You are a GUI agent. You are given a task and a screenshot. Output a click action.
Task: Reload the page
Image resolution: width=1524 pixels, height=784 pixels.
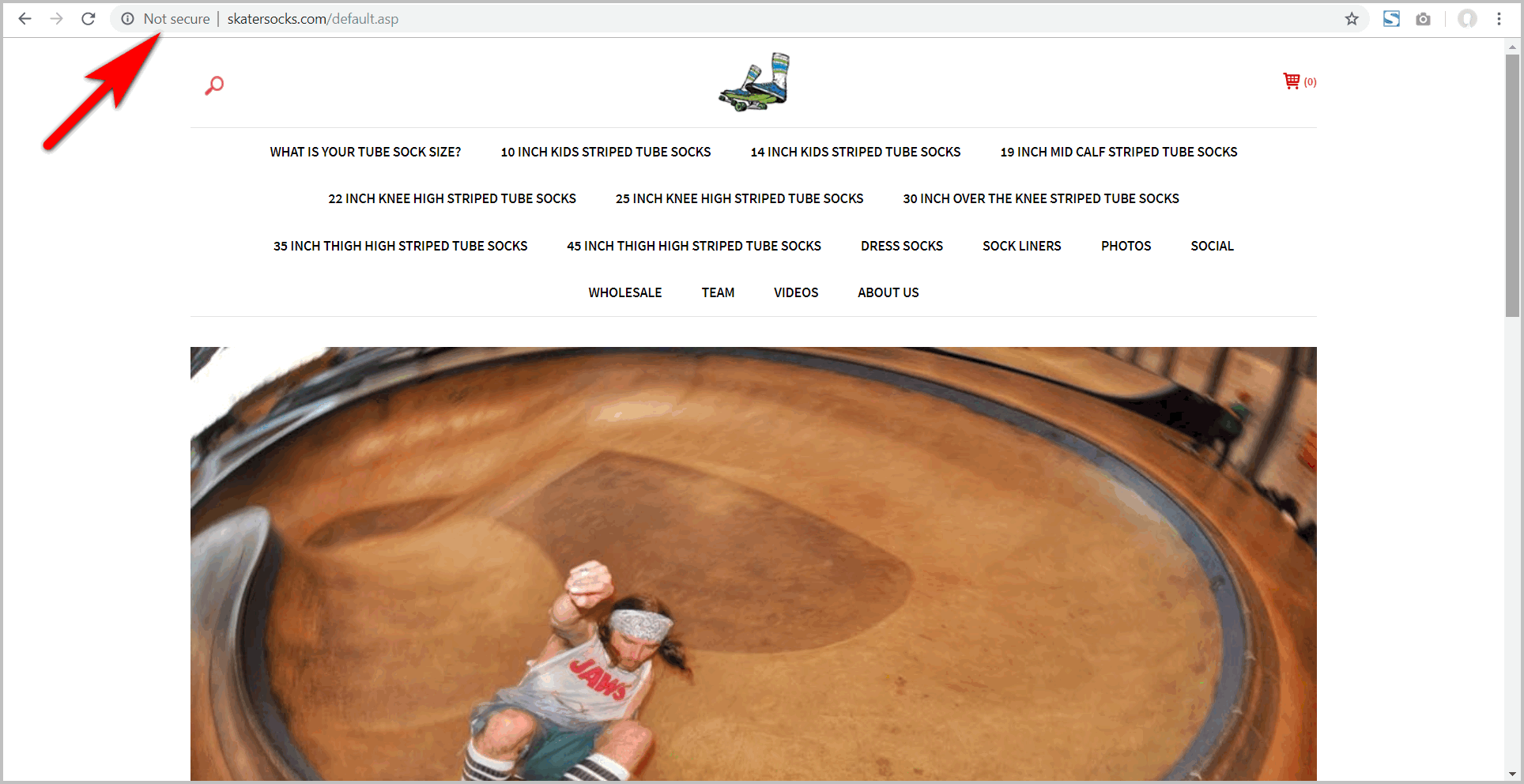[89, 18]
